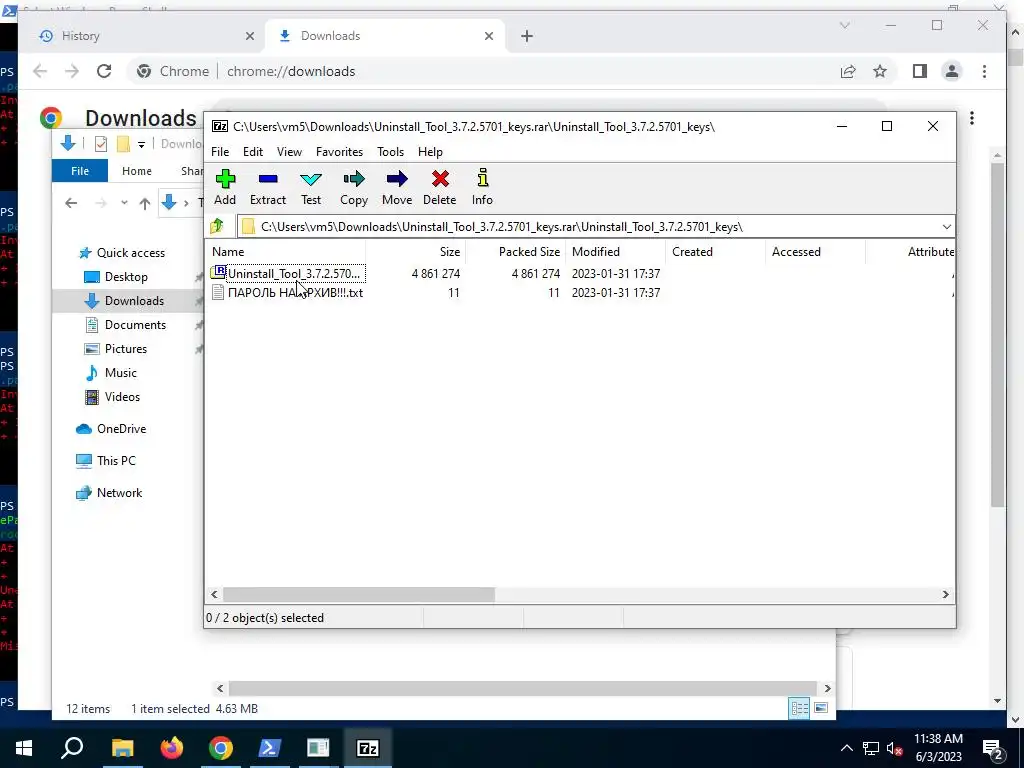The width and height of the screenshot is (1024, 768).
Task: Click the 7-Zip path input field
Action: click(x=588, y=227)
